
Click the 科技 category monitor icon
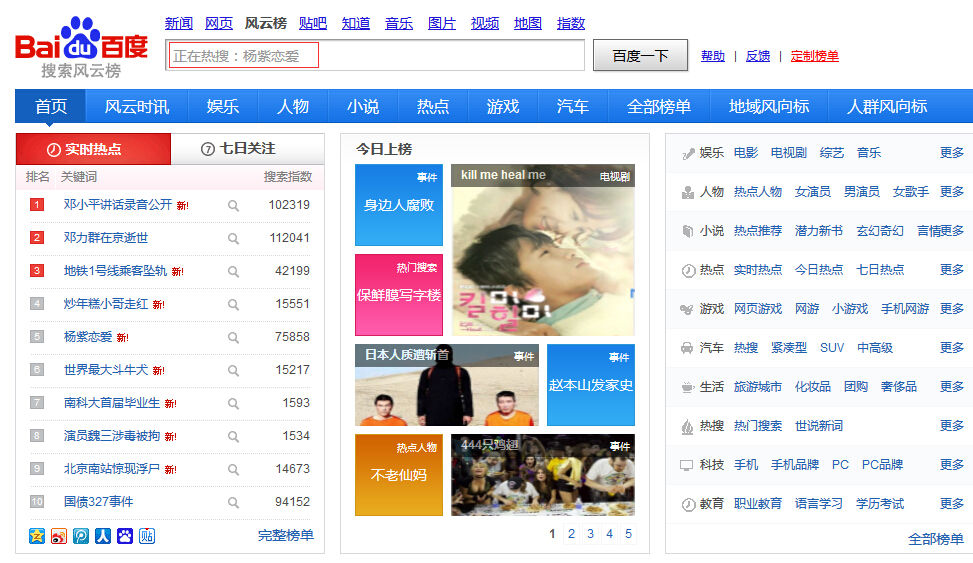[x=687, y=466]
